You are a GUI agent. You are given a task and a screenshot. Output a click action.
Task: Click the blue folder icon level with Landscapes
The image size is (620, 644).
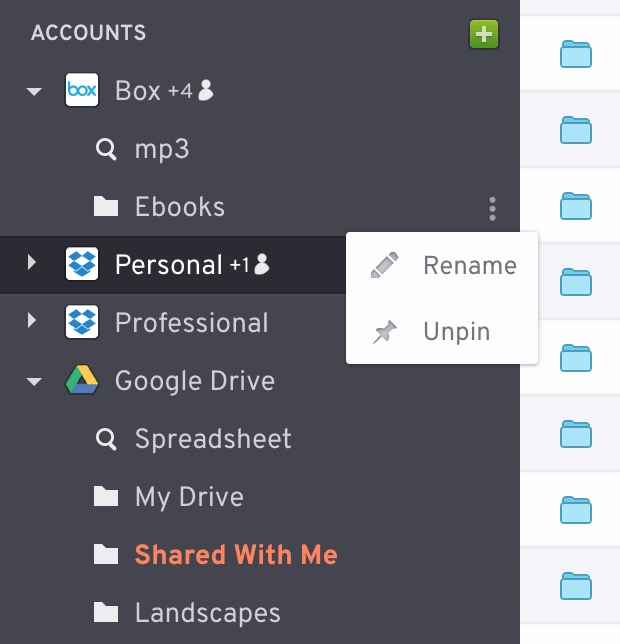[576, 586]
